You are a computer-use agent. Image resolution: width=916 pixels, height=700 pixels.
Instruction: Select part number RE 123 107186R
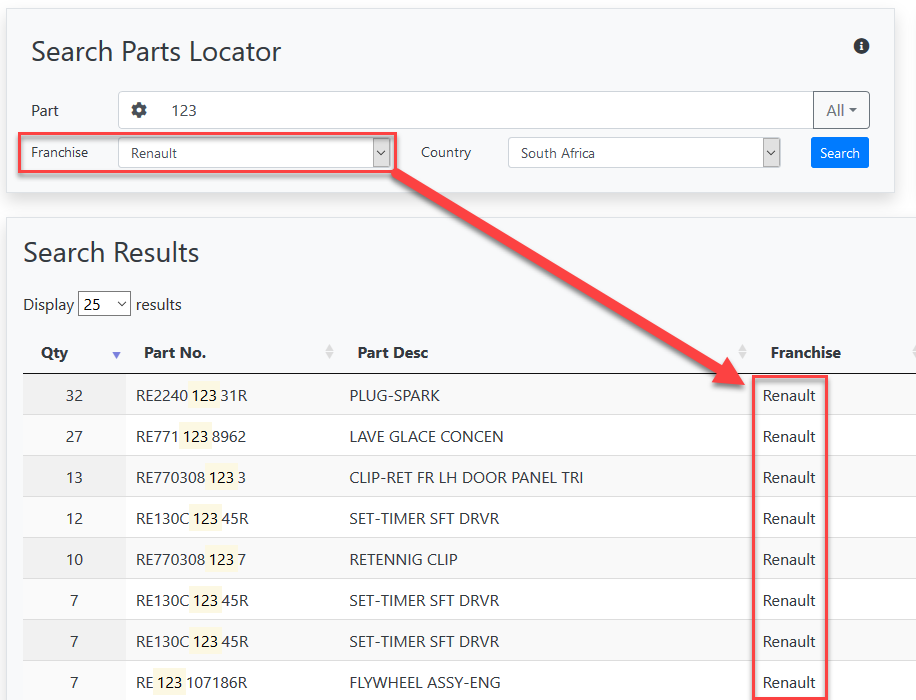pos(192,682)
